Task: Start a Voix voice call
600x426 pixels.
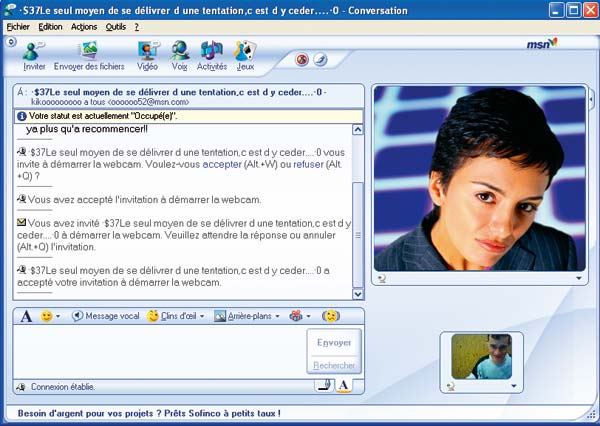Action: (180, 55)
